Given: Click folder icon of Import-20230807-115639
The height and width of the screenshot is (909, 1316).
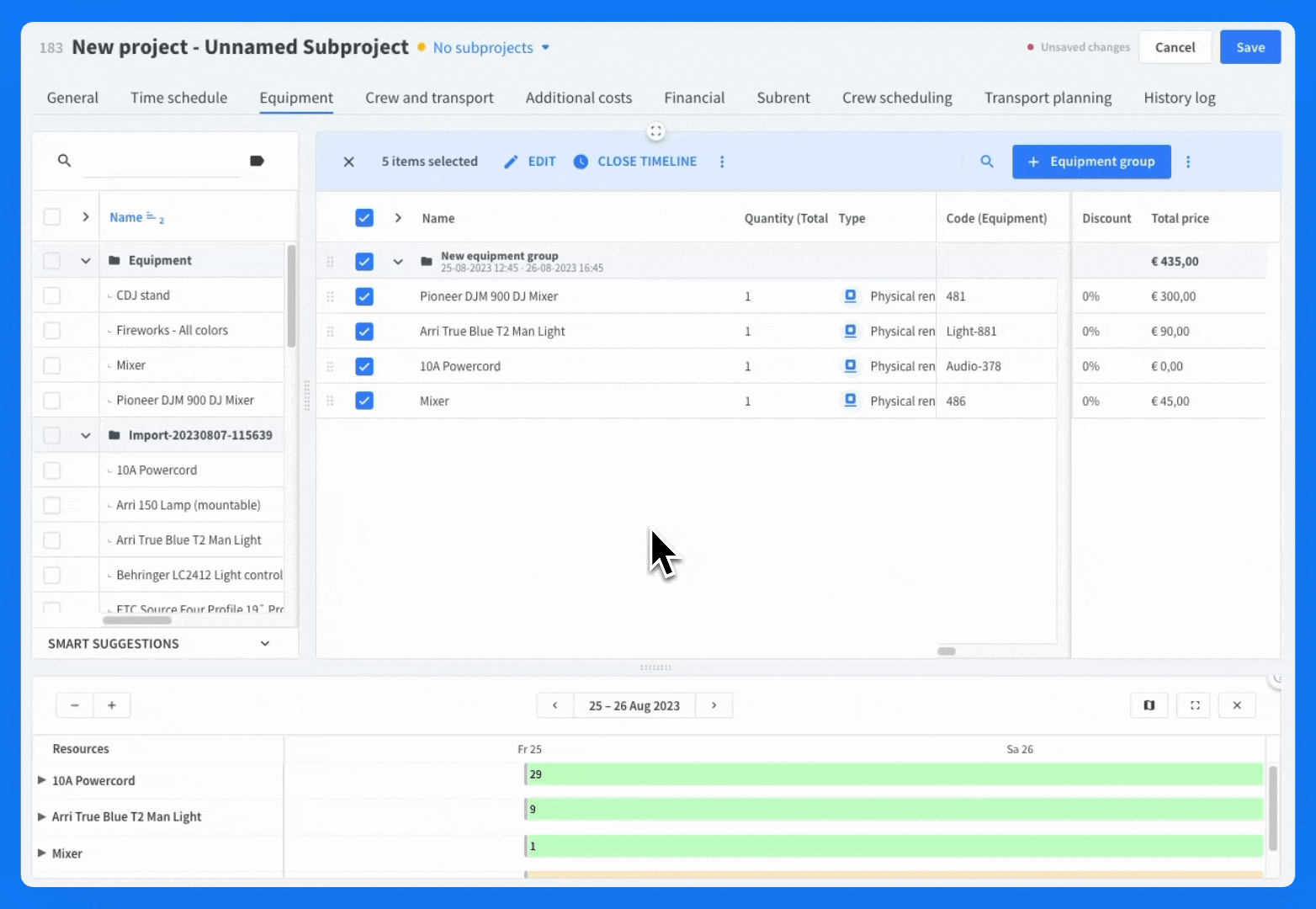Looking at the screenshot, I should [x=114, y=435].
